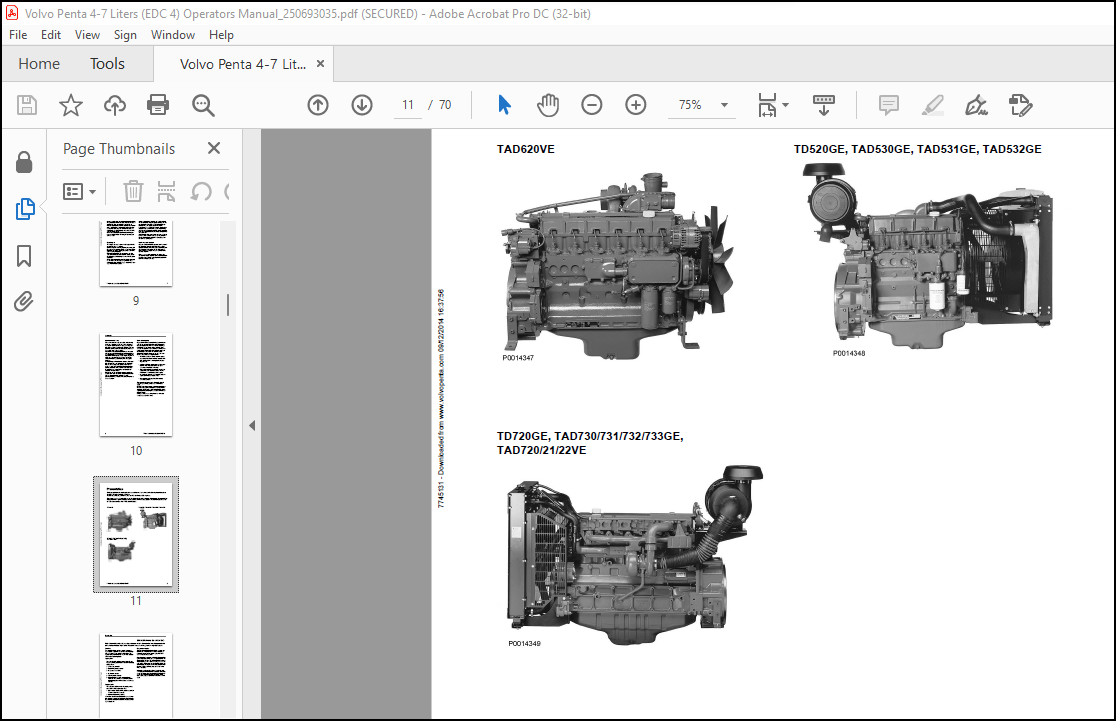Image resolution: width=1116 pixels, height=721 pixels.
Task: Open the Sign menu
Action: coord(125,35)
